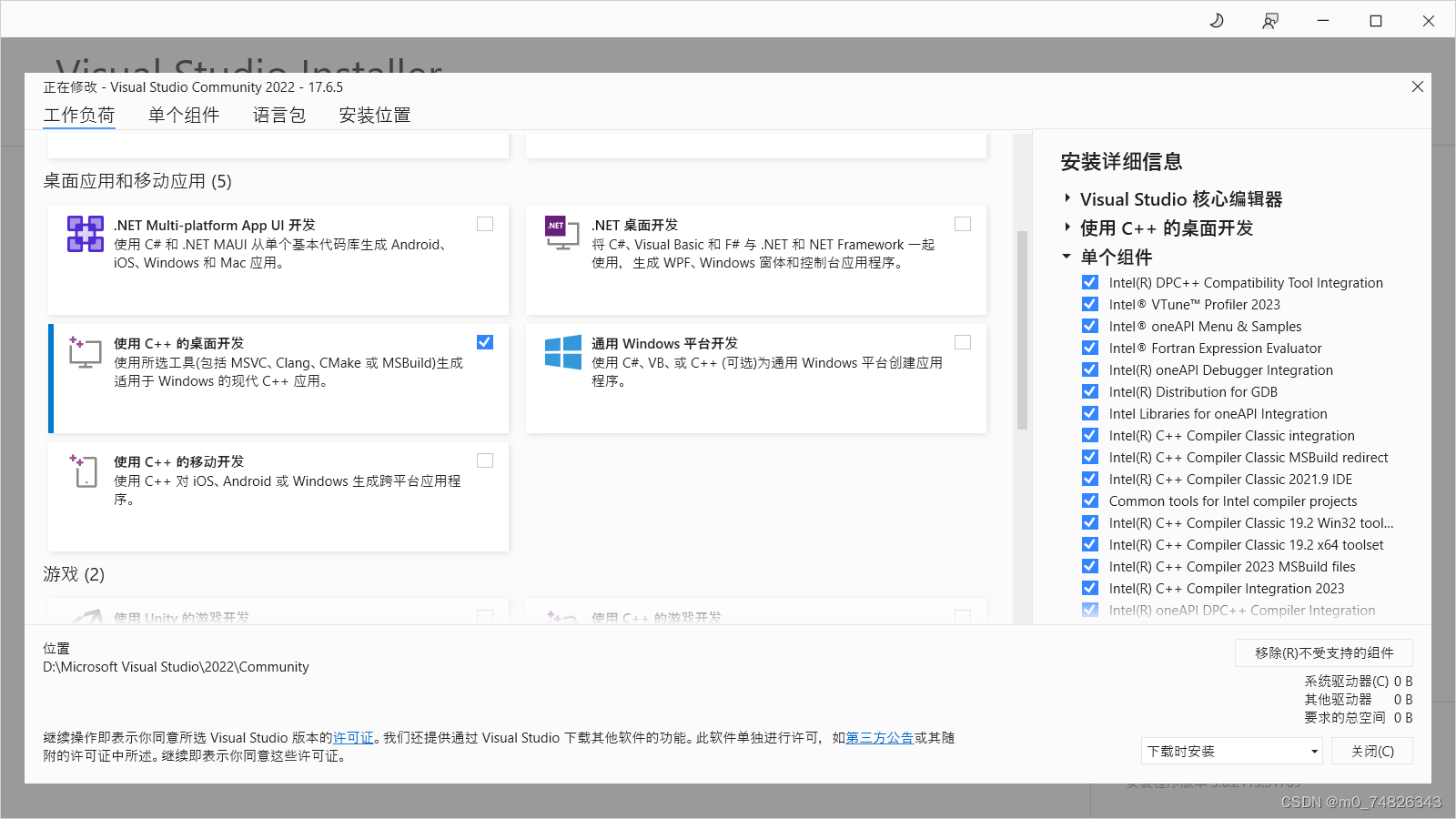Image resolution: width=1456 pixels, height=819 pixels.
Task: Click the .NET Multi-platform App UI workload icon
Action: point(85,234)
